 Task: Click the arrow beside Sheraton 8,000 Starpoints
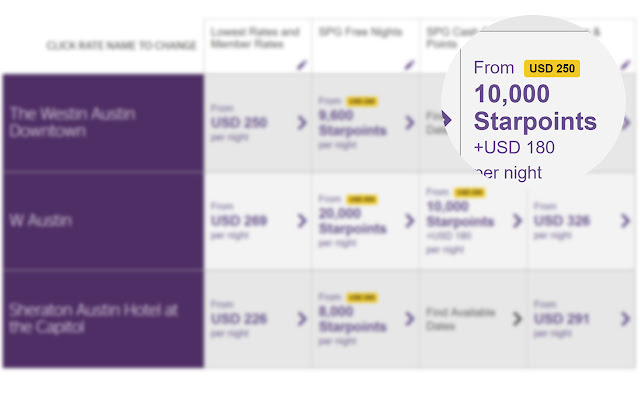[409, 318]
